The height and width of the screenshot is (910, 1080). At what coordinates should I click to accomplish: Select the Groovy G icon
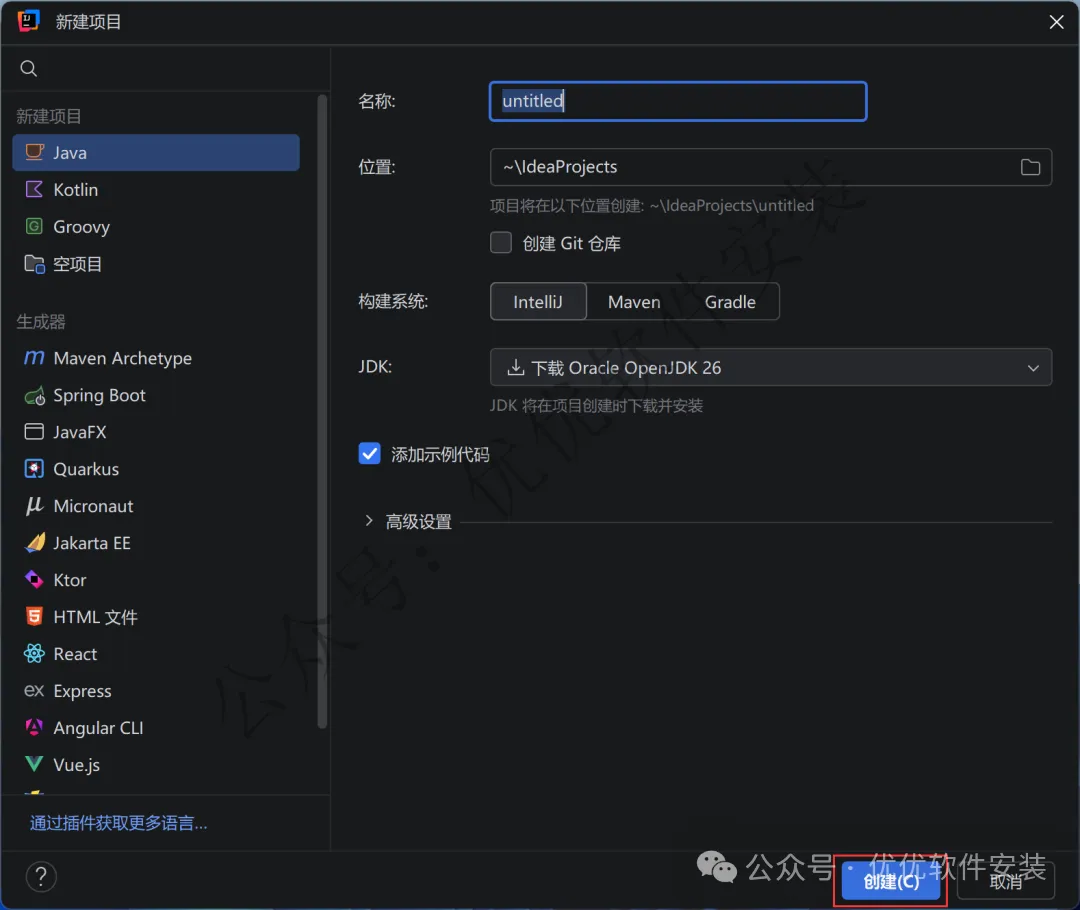pyautogui.click(x=34, y=226)
